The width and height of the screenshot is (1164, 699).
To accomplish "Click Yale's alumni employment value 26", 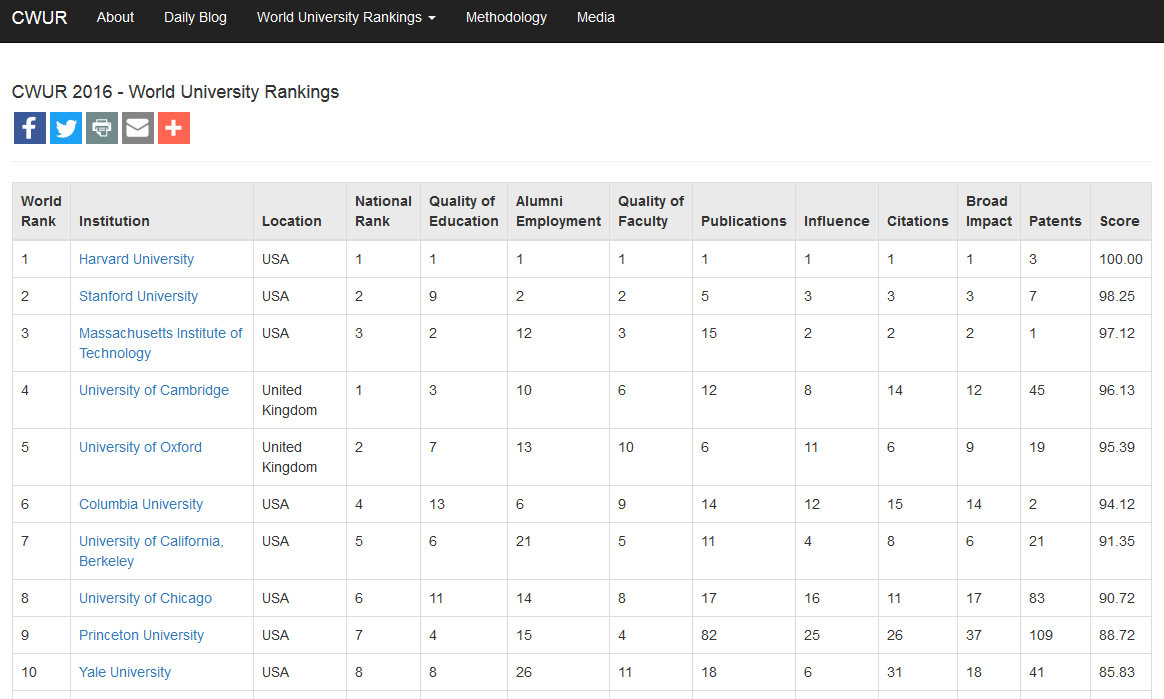I will click(524, 672).
